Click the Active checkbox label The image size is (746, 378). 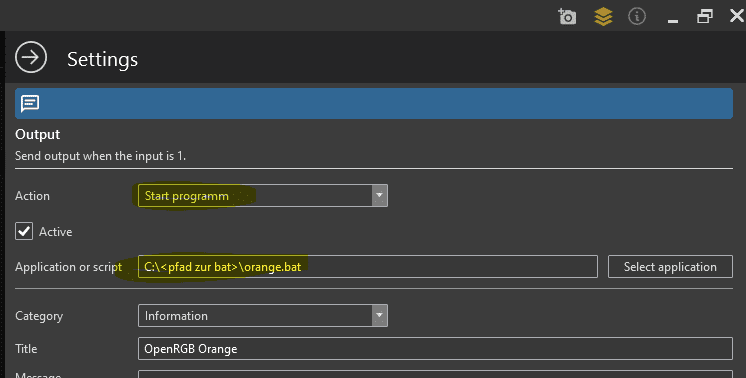pyautogui.click(x=56, y=232)
